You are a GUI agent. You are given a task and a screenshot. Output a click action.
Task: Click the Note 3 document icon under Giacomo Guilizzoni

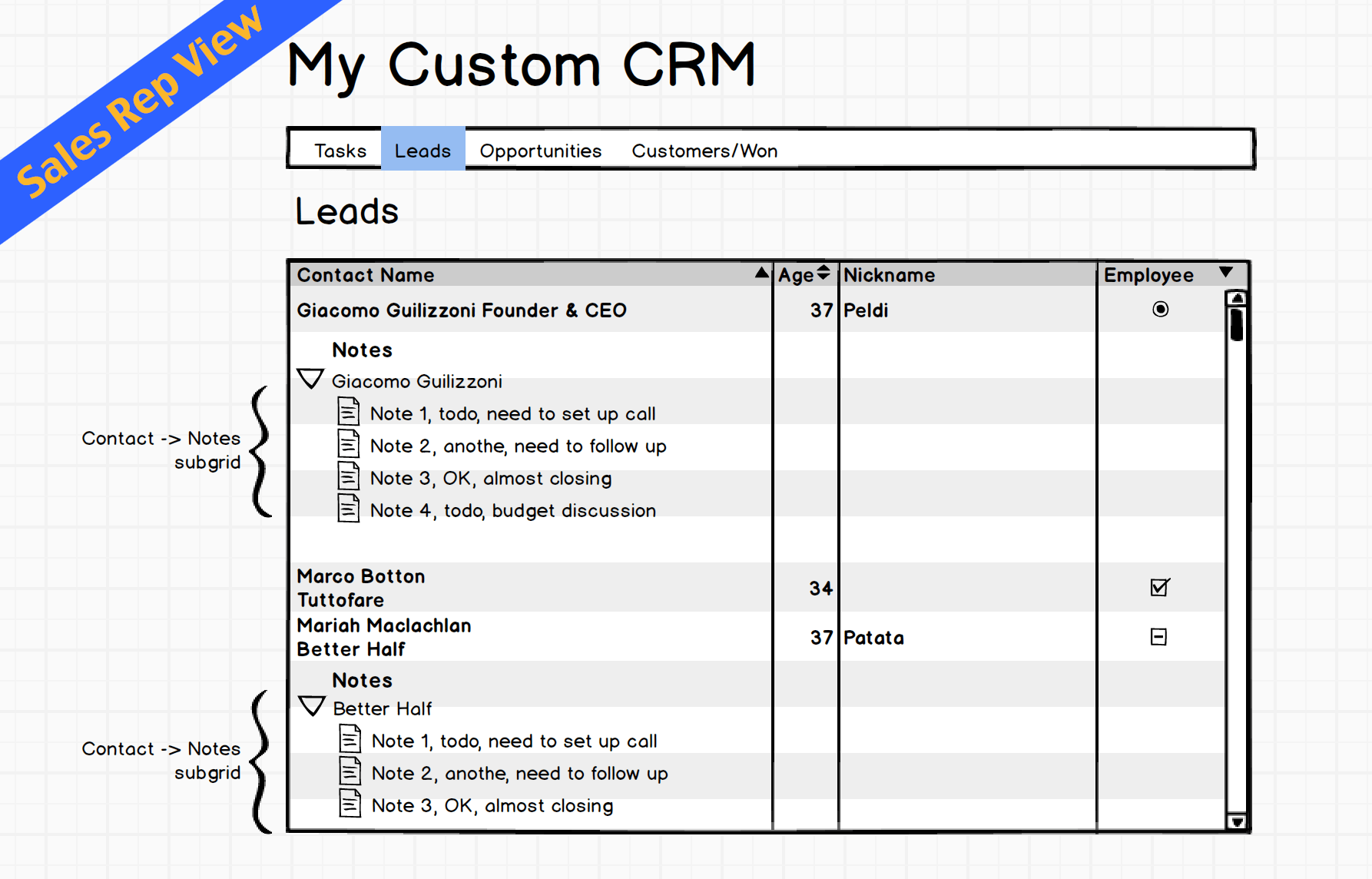click(x=349, y=476)
